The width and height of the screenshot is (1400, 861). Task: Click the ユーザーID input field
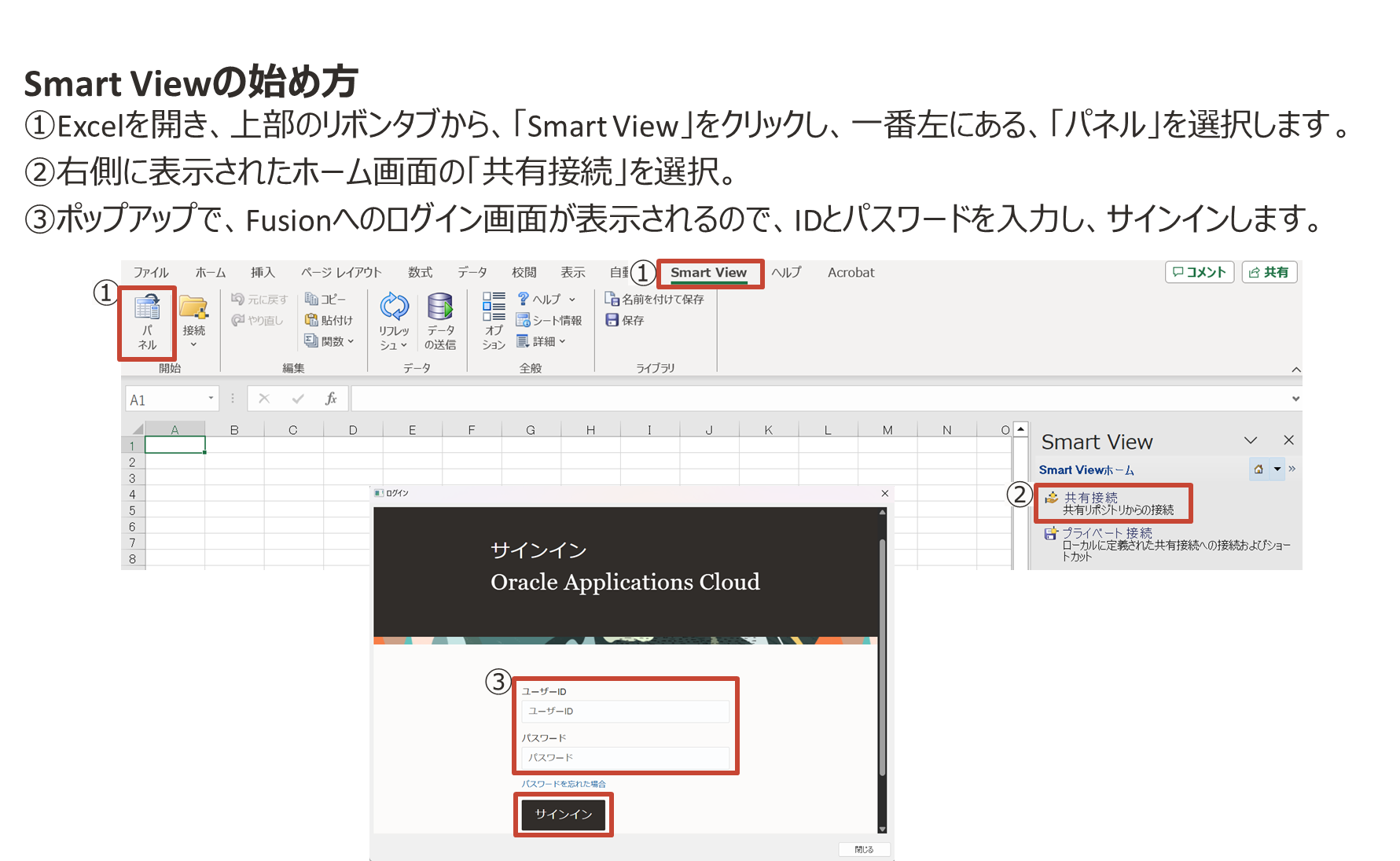pos(625,711)
